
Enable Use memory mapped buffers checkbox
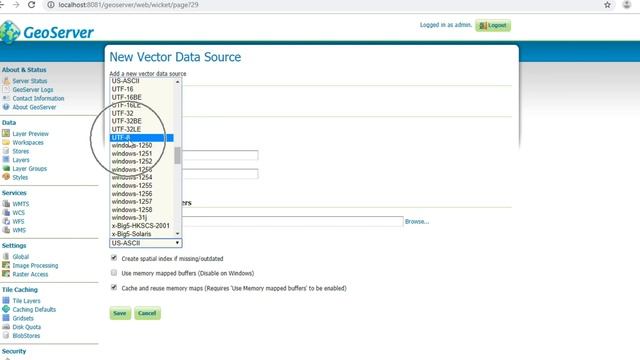(114, 273)
